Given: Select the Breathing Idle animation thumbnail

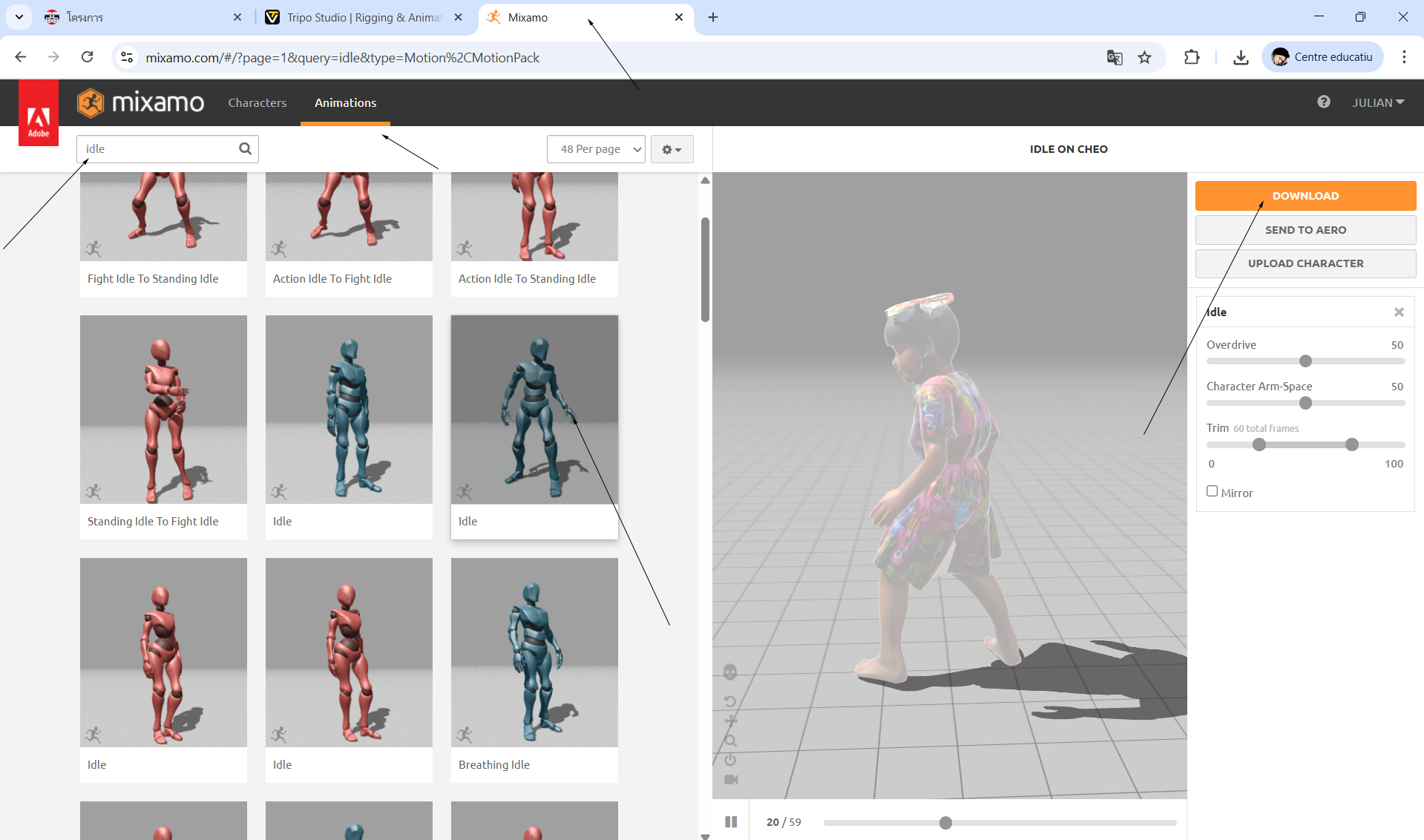Looking at the screenshot, I should point(534,653).
